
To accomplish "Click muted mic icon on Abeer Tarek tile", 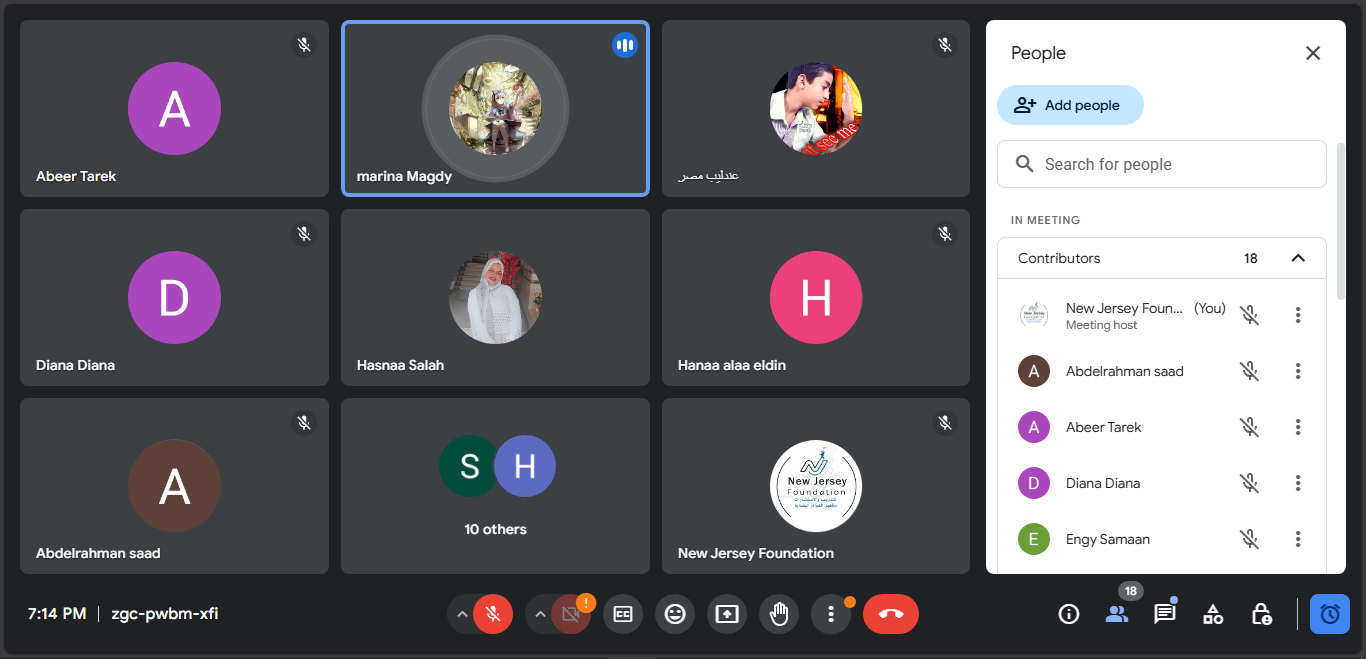I will (304, 45).
